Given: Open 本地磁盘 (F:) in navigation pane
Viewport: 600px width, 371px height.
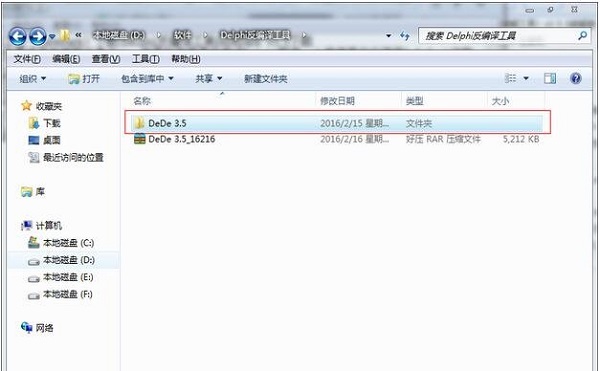Looking at the screenshot, I should (68, 294).
